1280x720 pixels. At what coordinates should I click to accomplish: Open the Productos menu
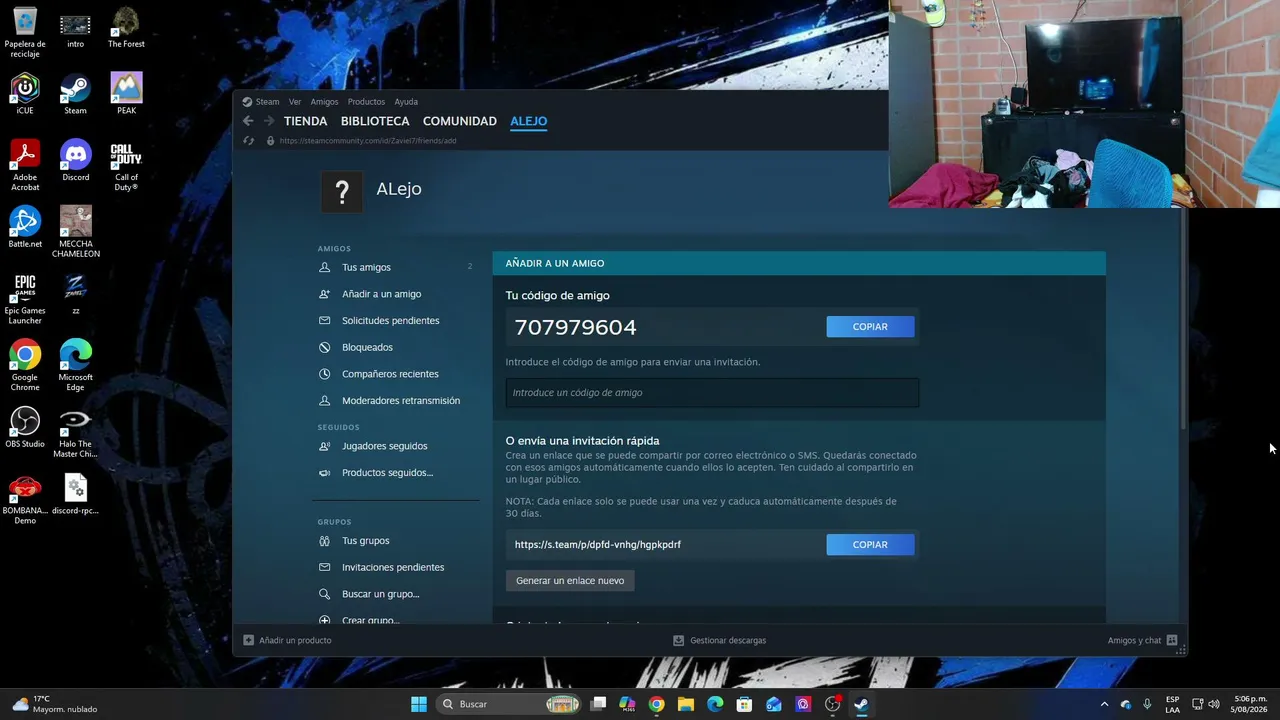tap(366, 102)
